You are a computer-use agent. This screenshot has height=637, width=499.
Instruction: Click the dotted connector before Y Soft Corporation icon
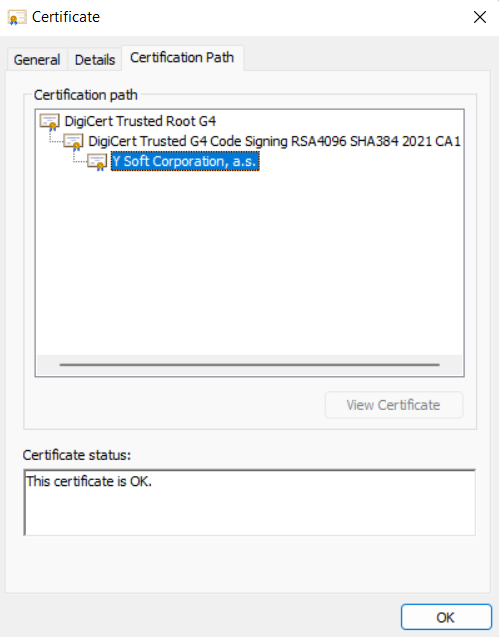(80, 158)
